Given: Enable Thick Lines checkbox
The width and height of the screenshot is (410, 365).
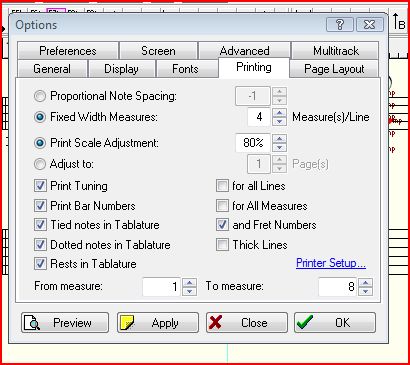Looking at the screenshot, I should (222, 245).
